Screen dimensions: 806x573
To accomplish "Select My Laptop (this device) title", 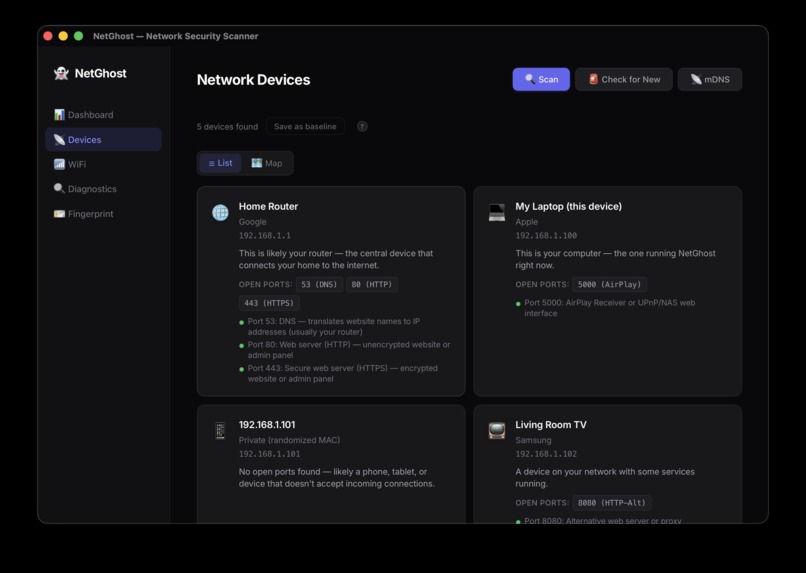I will click(569, 207).
